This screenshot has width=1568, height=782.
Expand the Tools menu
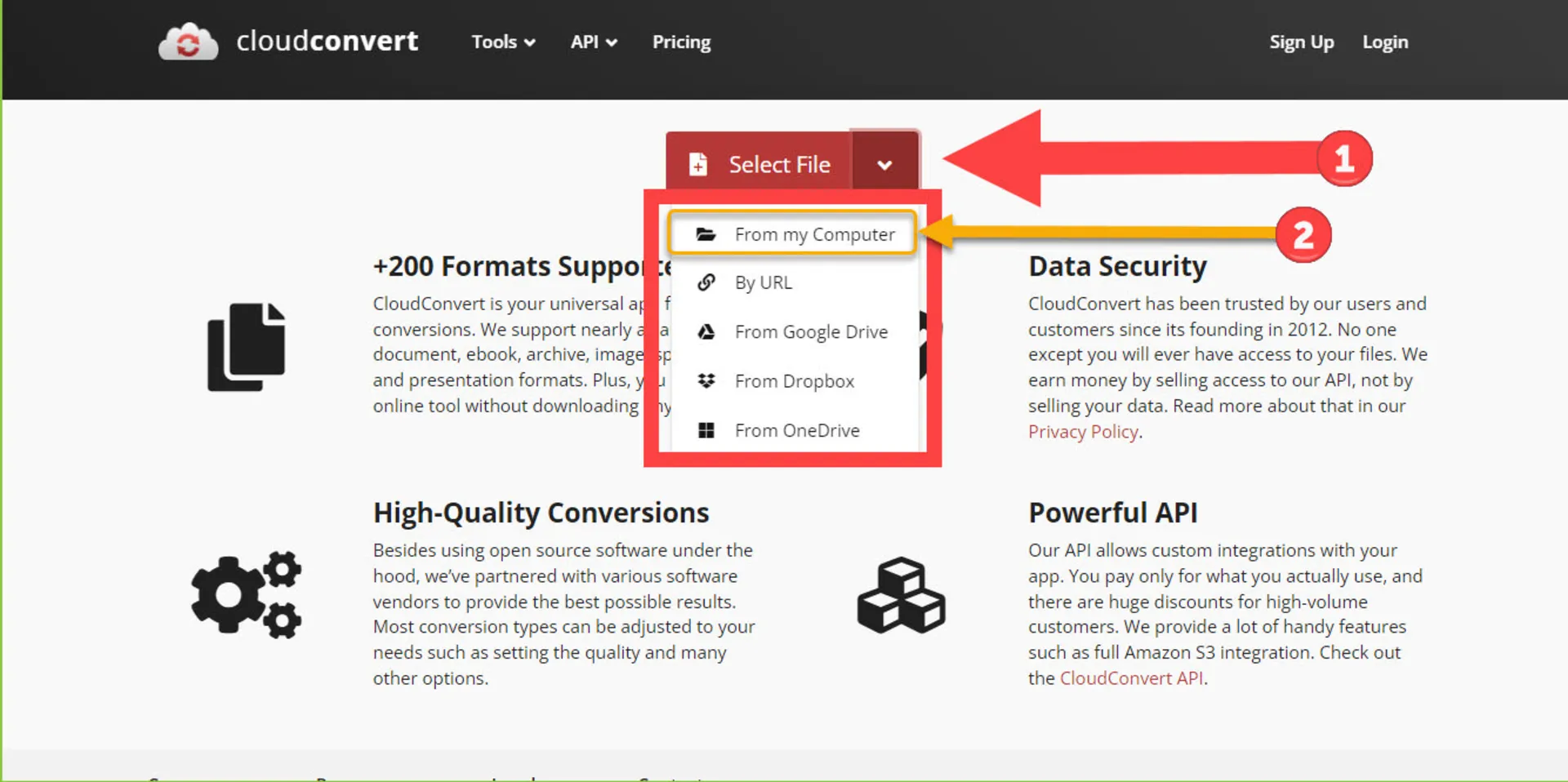(503, 42)
